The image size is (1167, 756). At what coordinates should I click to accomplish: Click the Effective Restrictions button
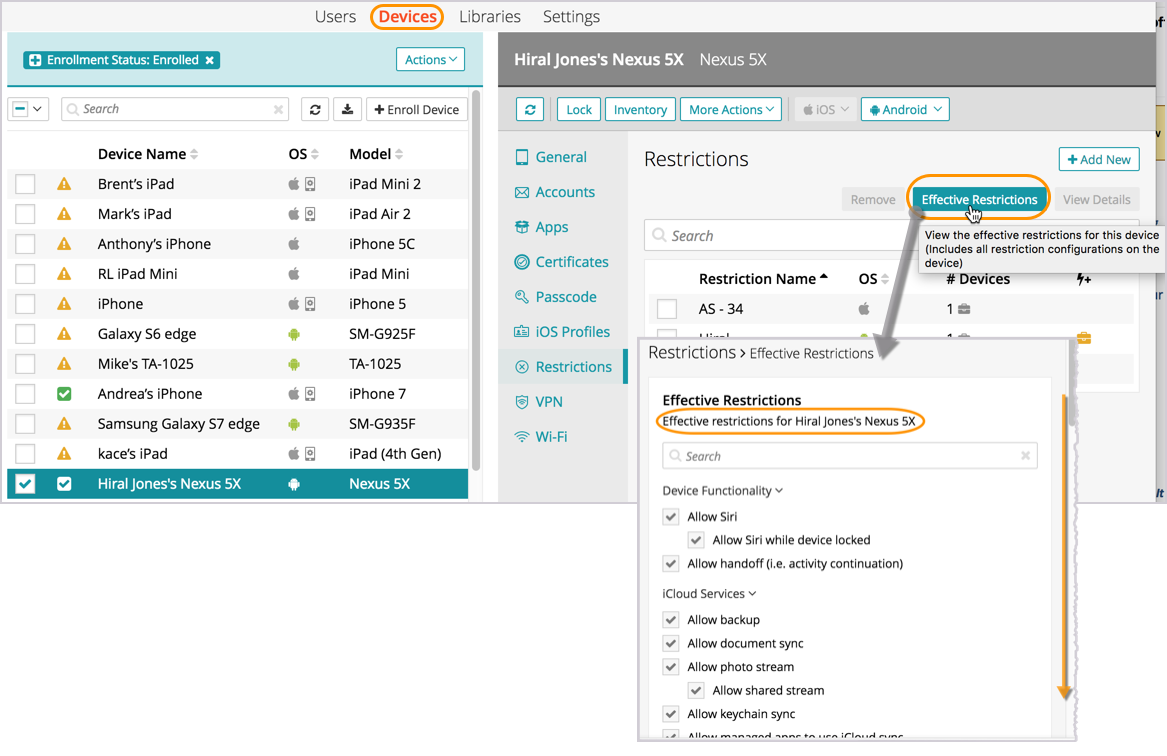pos(979,200)
